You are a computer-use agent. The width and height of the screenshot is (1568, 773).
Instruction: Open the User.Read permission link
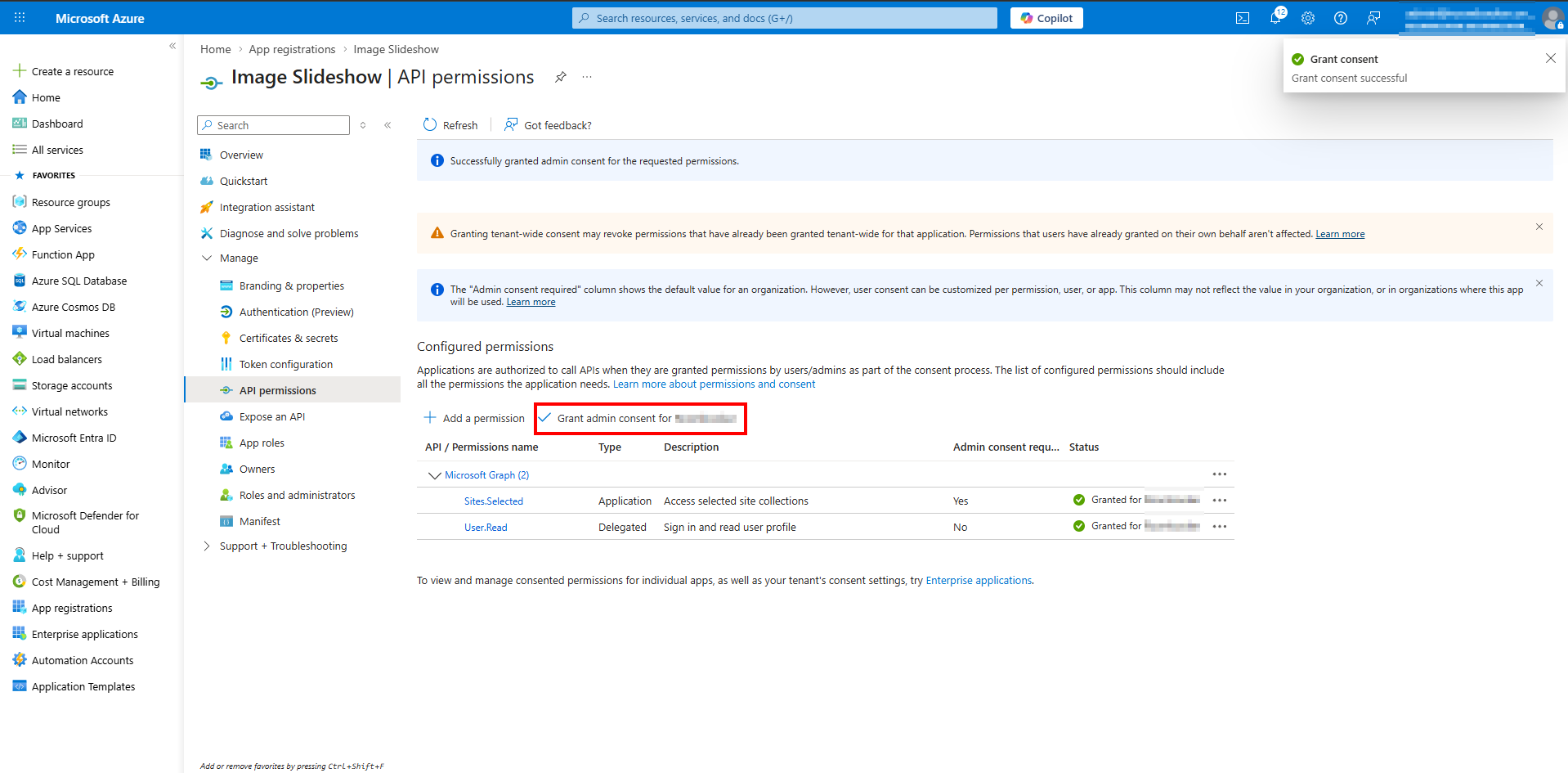(x=486, y=528)
